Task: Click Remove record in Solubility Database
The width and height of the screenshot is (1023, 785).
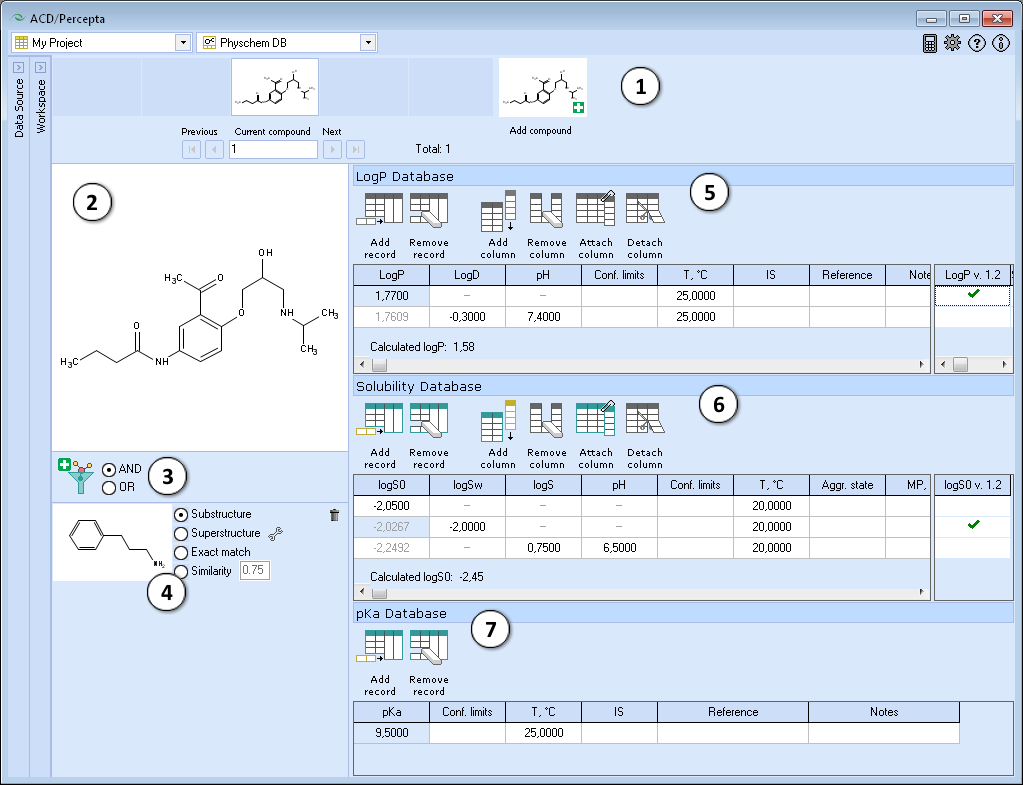Action: [429, 436]
